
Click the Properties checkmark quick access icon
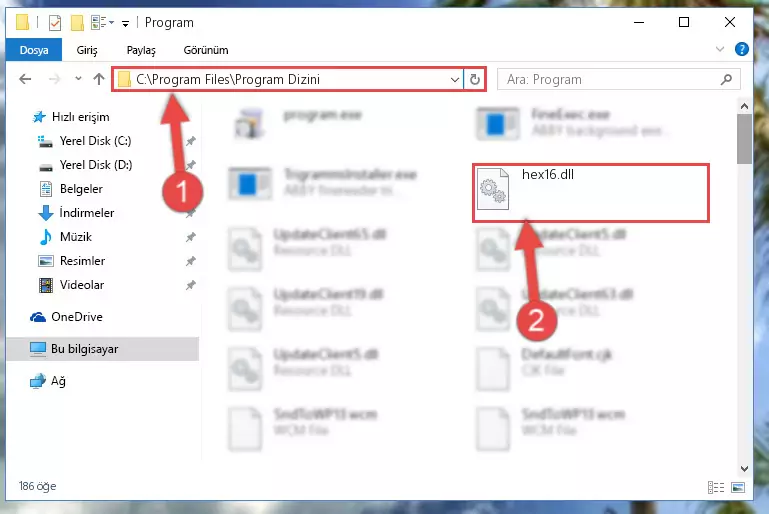click(x=55, y=23)
